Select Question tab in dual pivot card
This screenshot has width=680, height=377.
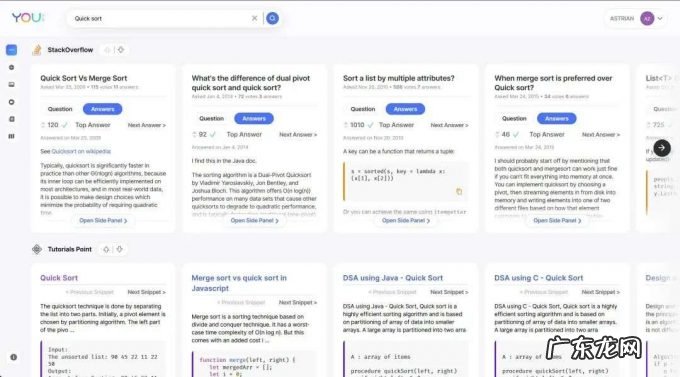211,118
